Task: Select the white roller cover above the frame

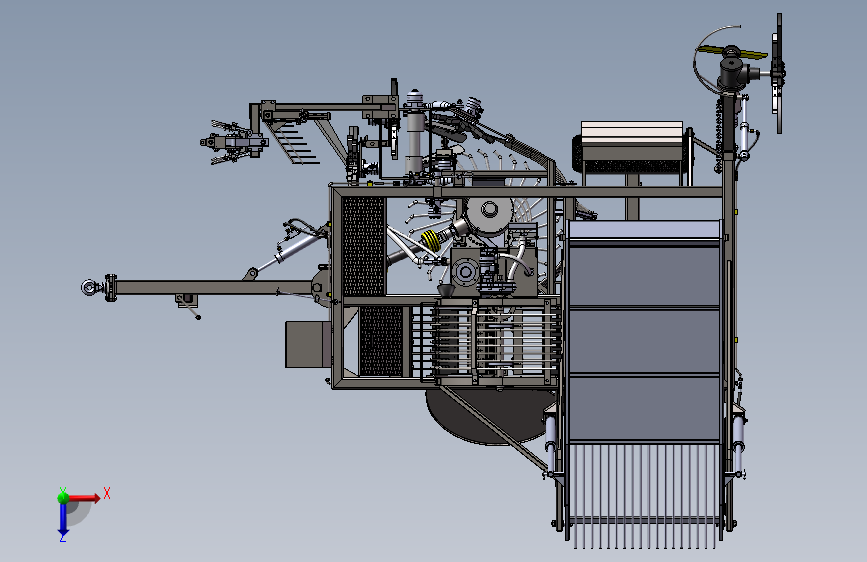Action: pos(632,133)
